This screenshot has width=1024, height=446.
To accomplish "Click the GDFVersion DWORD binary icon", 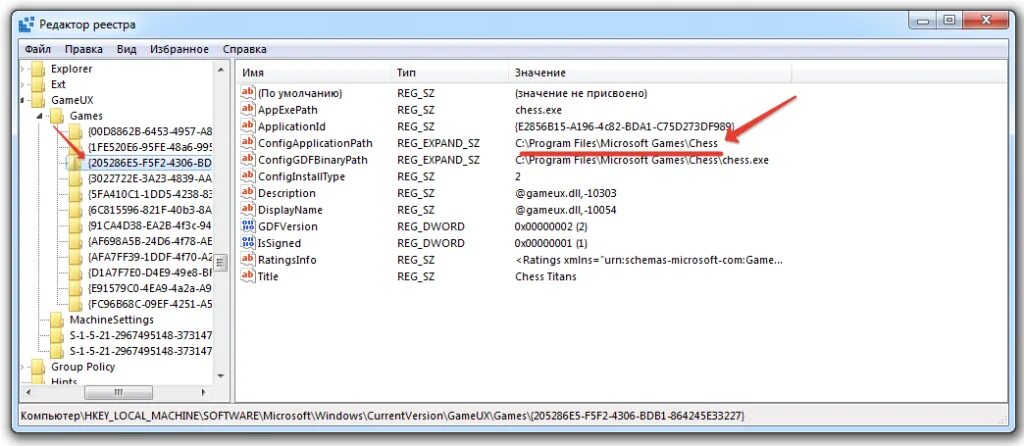I will click(x=248, y=227).
